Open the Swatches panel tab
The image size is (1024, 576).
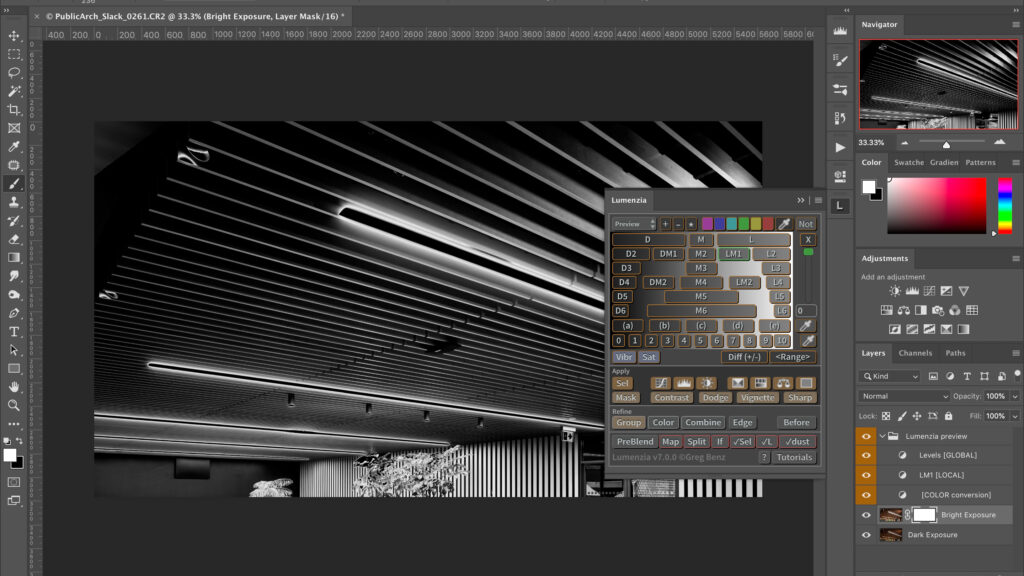click(908, 162)
